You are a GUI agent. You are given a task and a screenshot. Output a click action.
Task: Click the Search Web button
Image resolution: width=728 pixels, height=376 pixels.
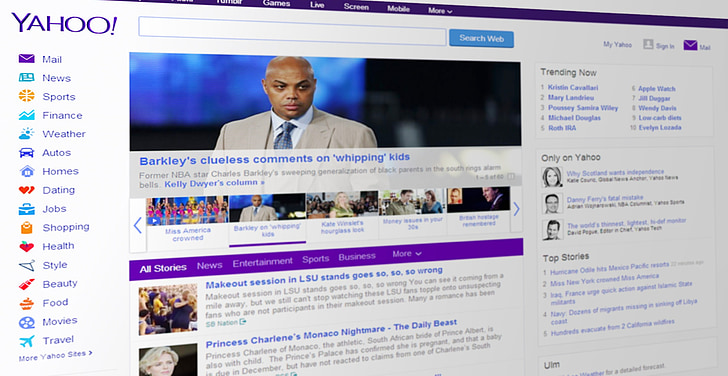click(481, 39)
